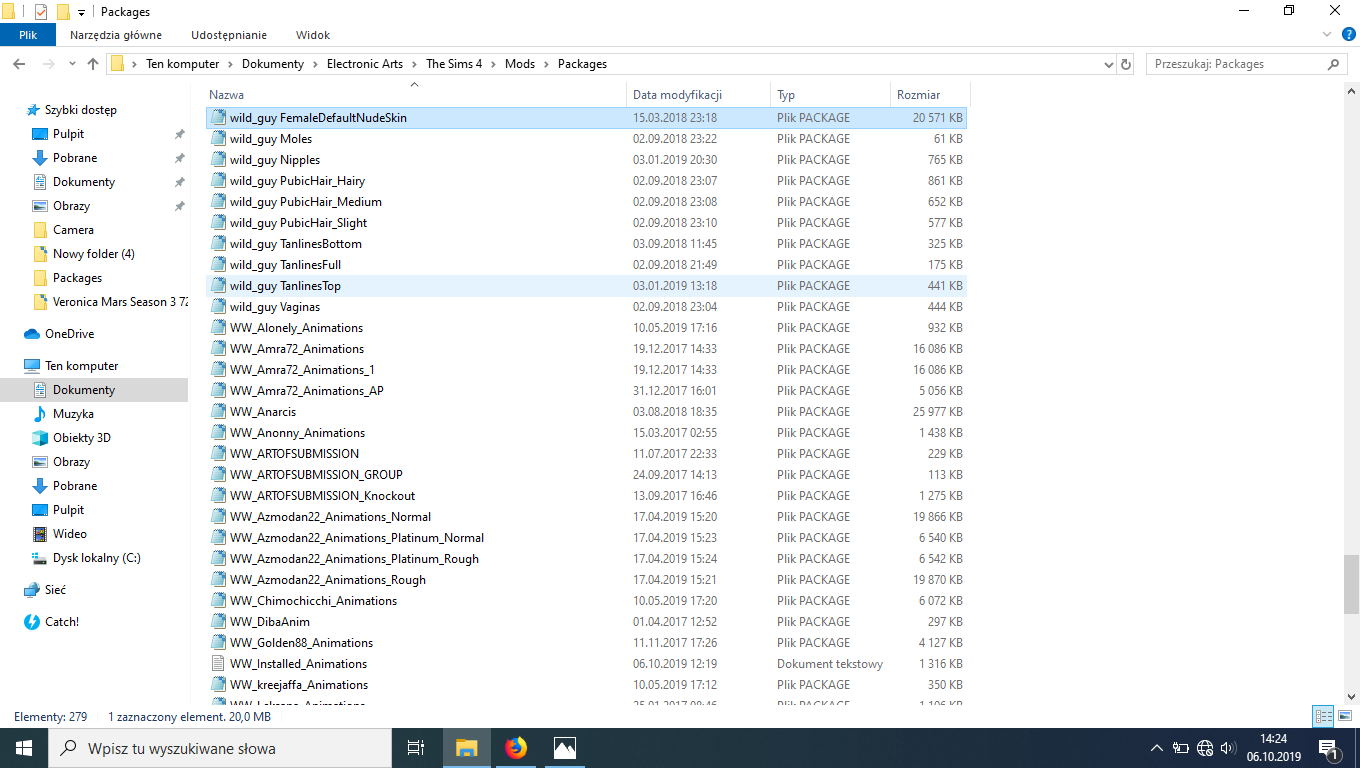Image resolution: width=1360 pixels, height=768 pixels.
Task: Select the WW_Golden88_Animations file
Action: click(587, 643)
